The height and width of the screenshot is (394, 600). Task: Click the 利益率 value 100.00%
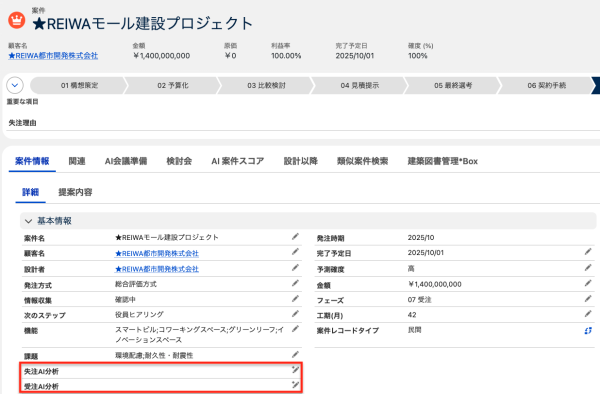pos(286,56)
